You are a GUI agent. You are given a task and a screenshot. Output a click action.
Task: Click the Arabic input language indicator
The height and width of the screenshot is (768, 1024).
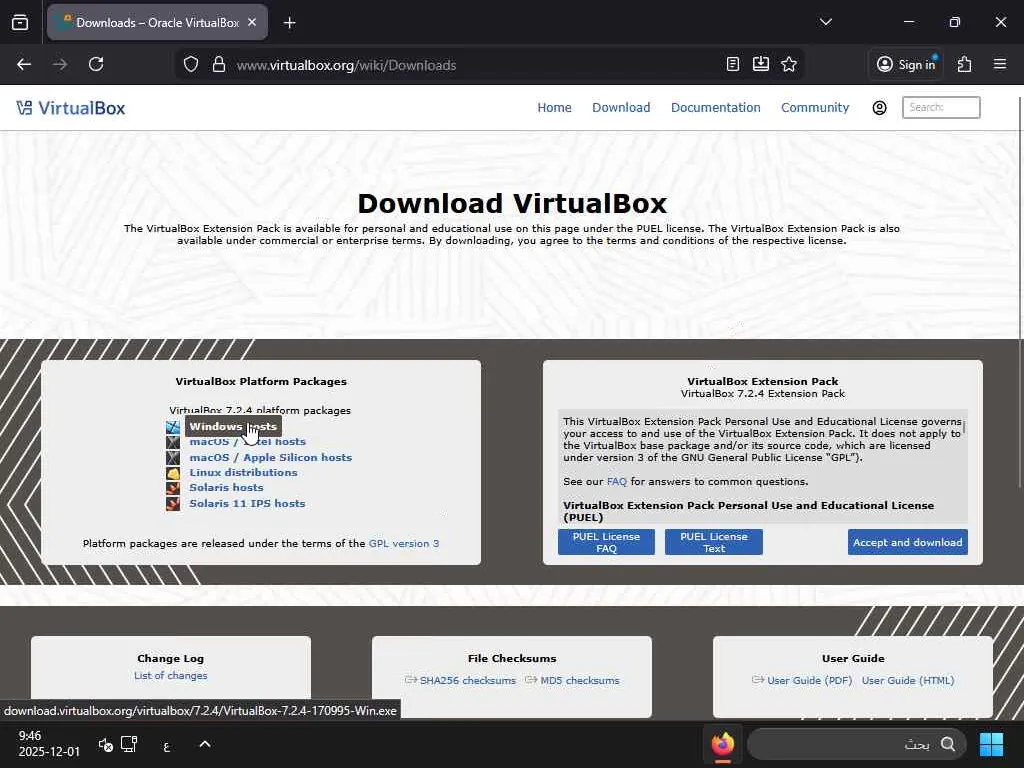(167, 745)
